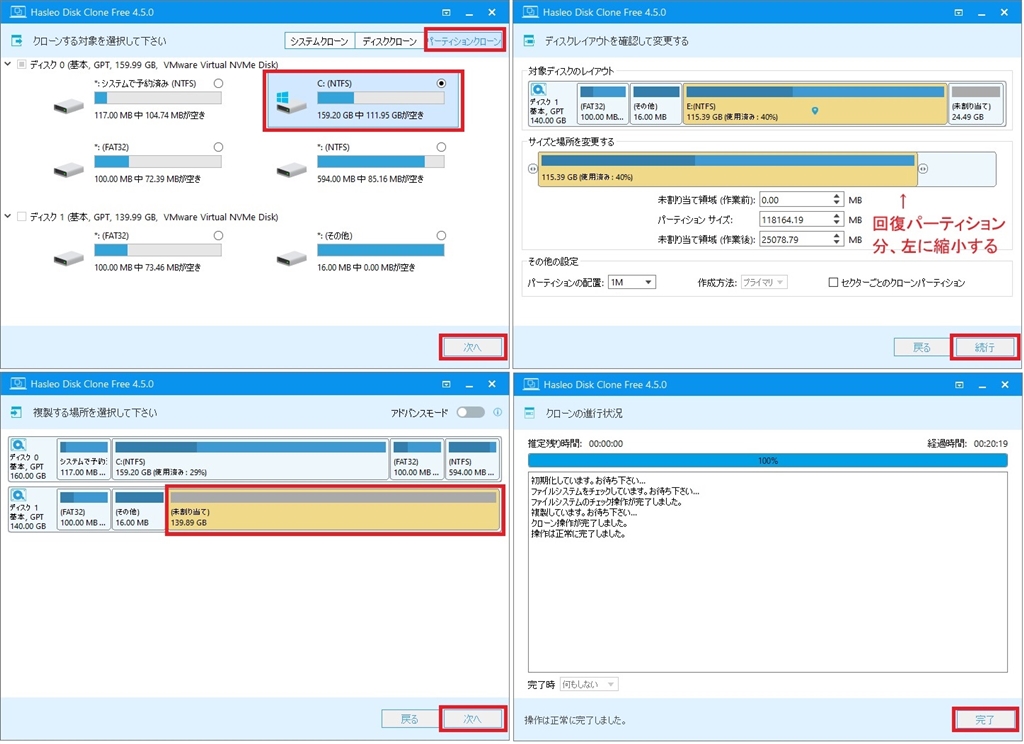
Task: Select the 未割り当て 139.89 GB block on Disk 1
Action: (334, 511)
